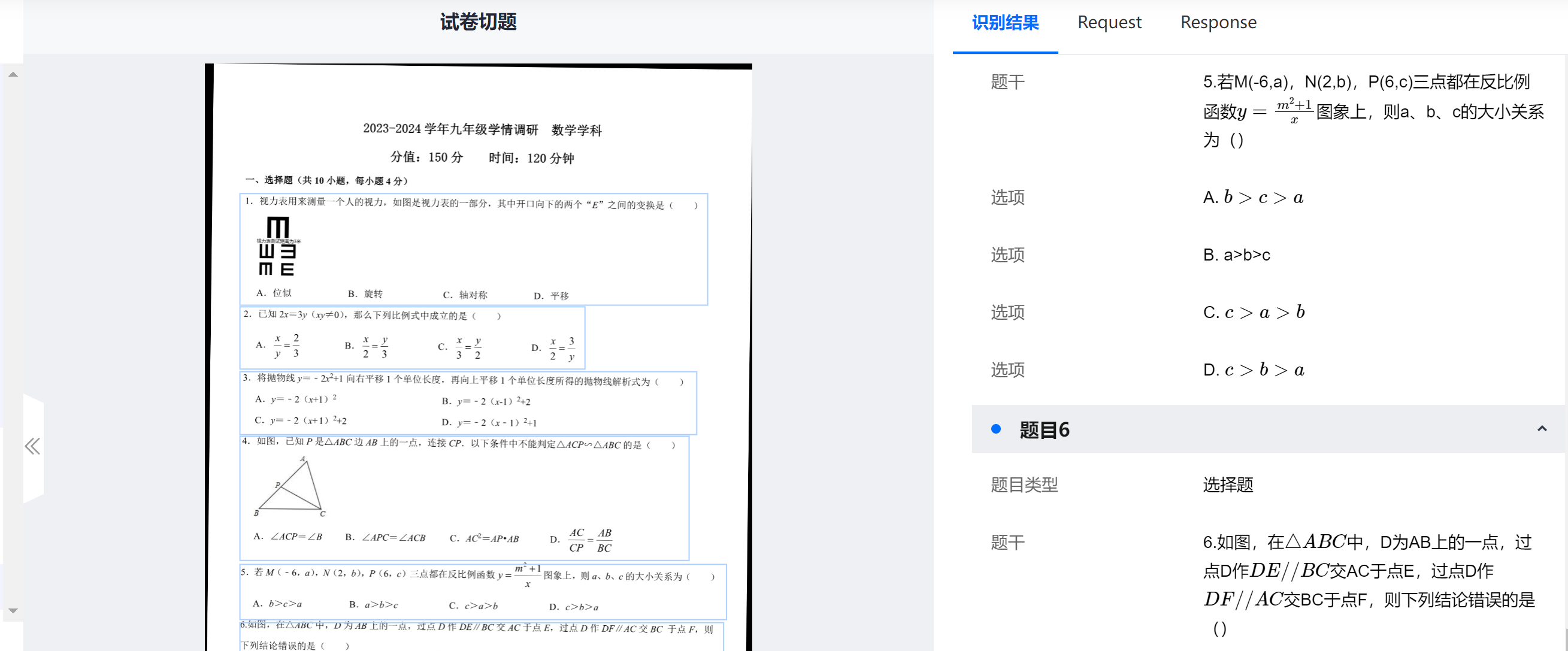Image resolution: width=1568 pixels, height=651 pixels.
Task: Click the triangle figure in question 4
Action: pyautogui.click(x=291, y=487)
